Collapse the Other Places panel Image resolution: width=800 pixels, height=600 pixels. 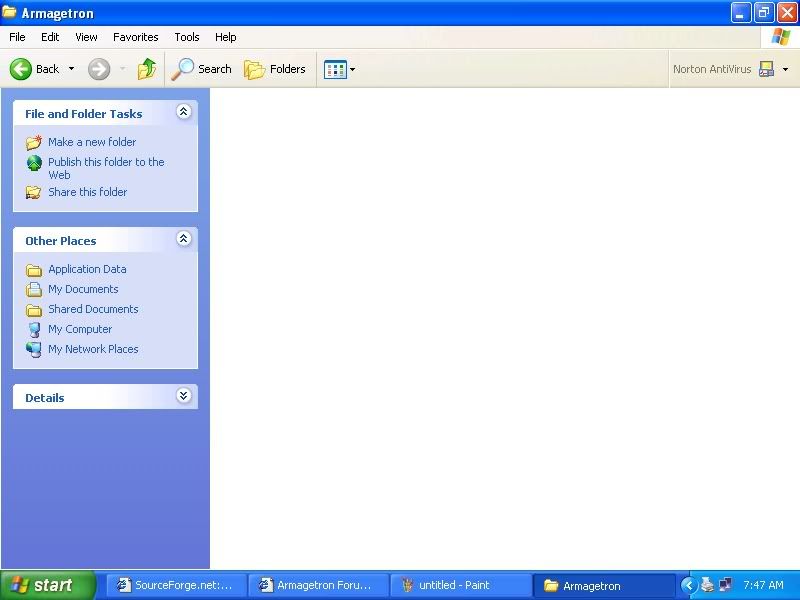pos(183,240)
